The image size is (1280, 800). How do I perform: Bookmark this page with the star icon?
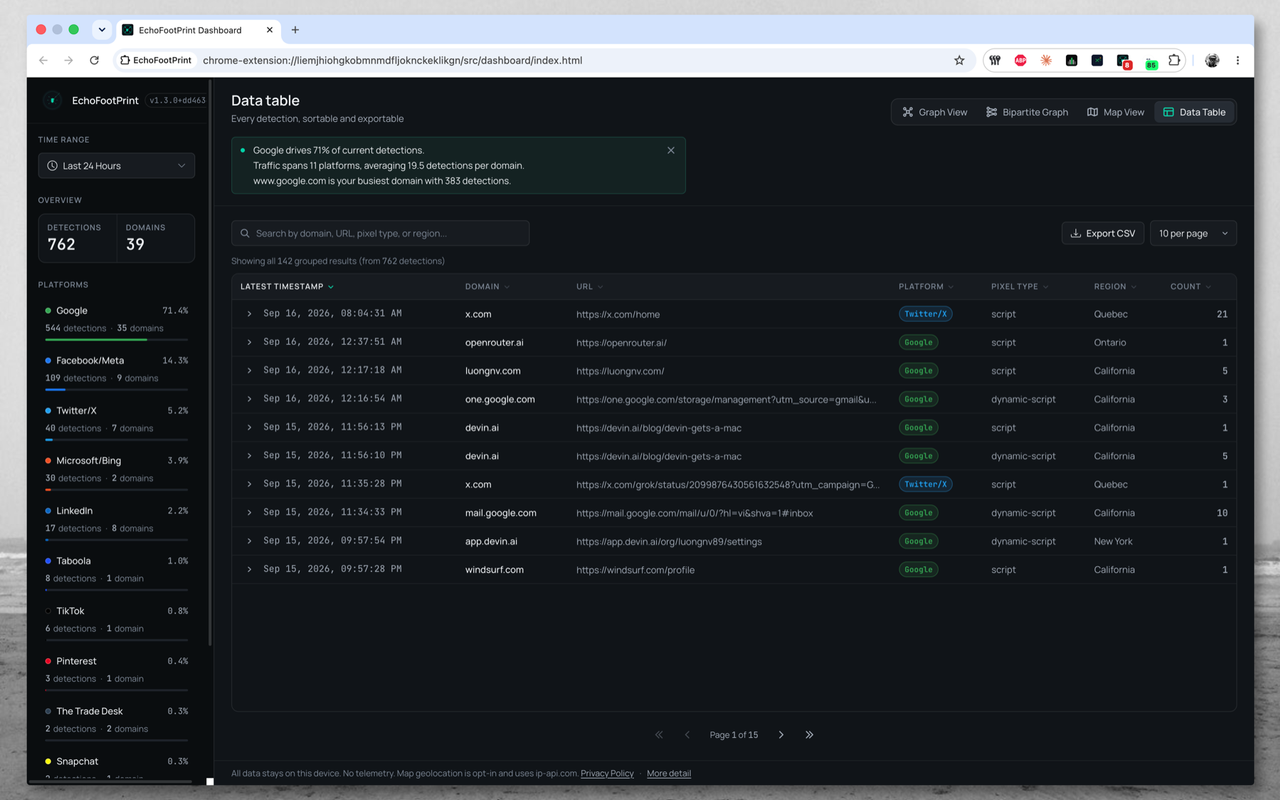pos(959,60)
